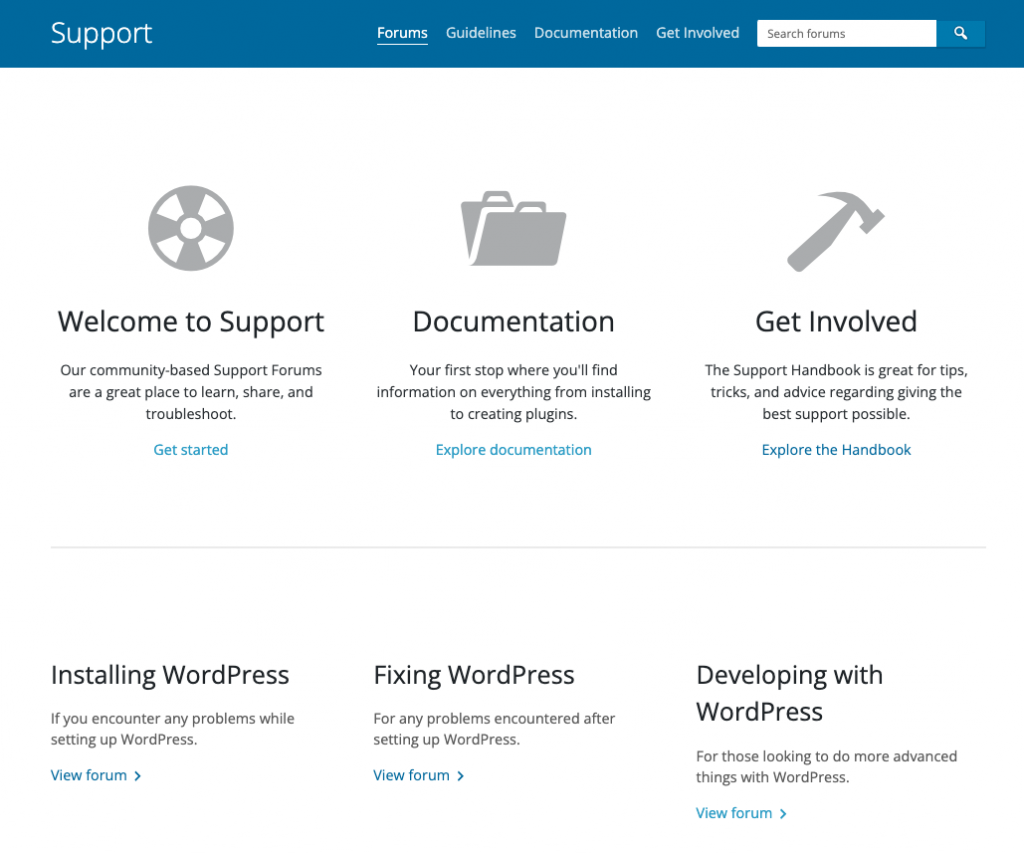Screen dimensions: 1024x854
Task: View forum for Installing WordPress
Action: (x=89, y=776)
